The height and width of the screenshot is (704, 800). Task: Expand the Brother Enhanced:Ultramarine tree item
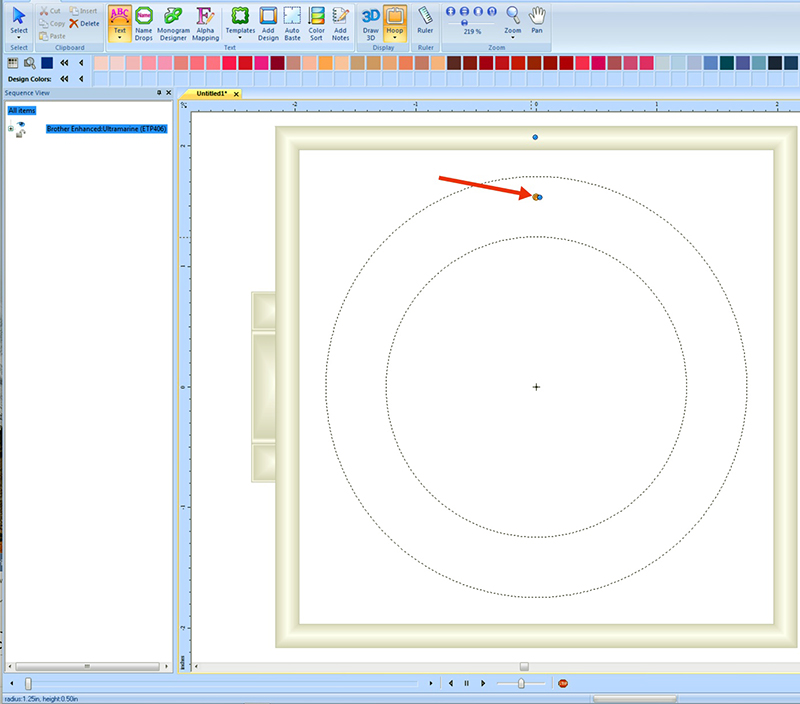point(10,129)
